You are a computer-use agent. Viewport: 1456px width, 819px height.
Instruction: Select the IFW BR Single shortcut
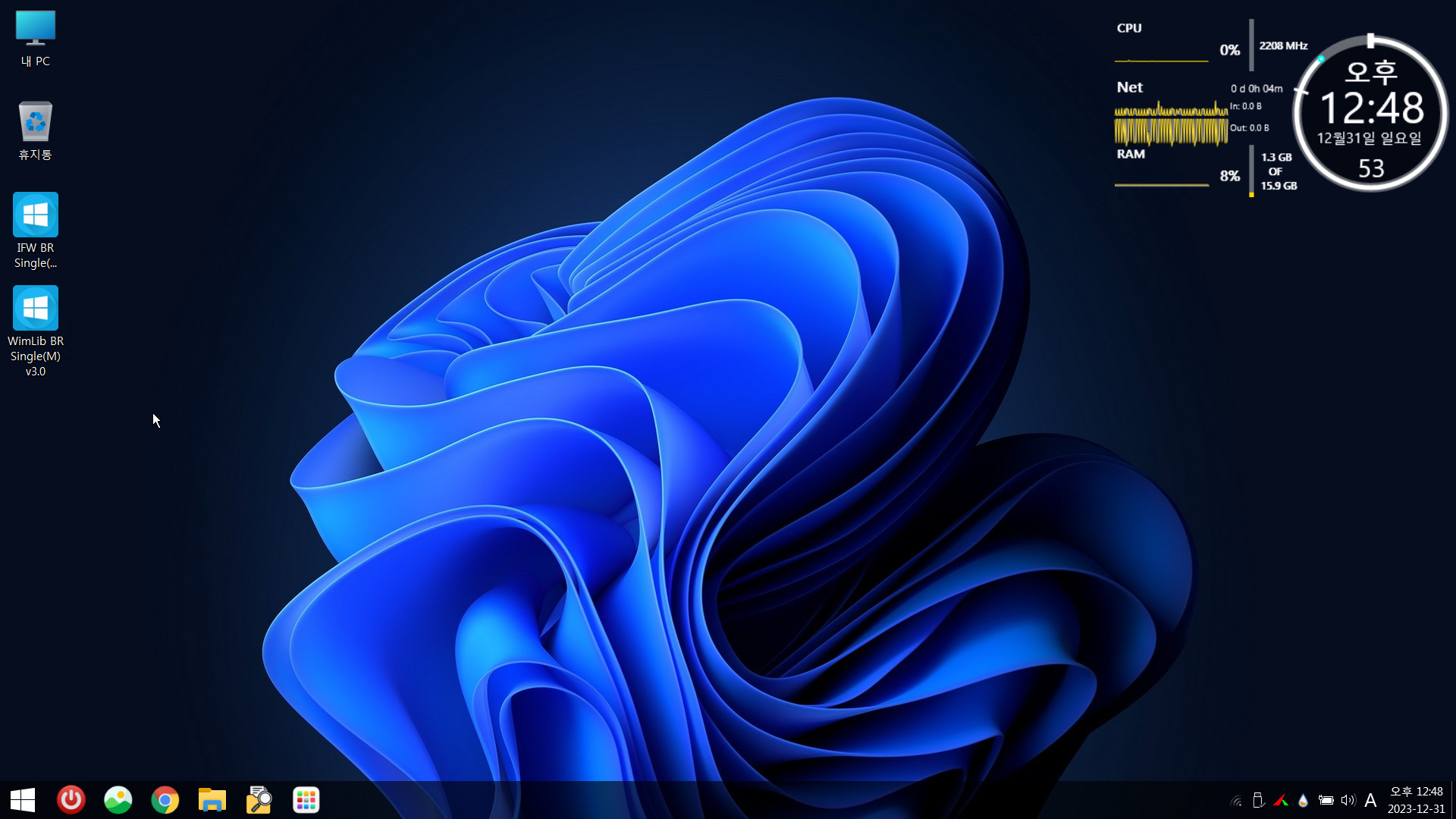[35, 231]
